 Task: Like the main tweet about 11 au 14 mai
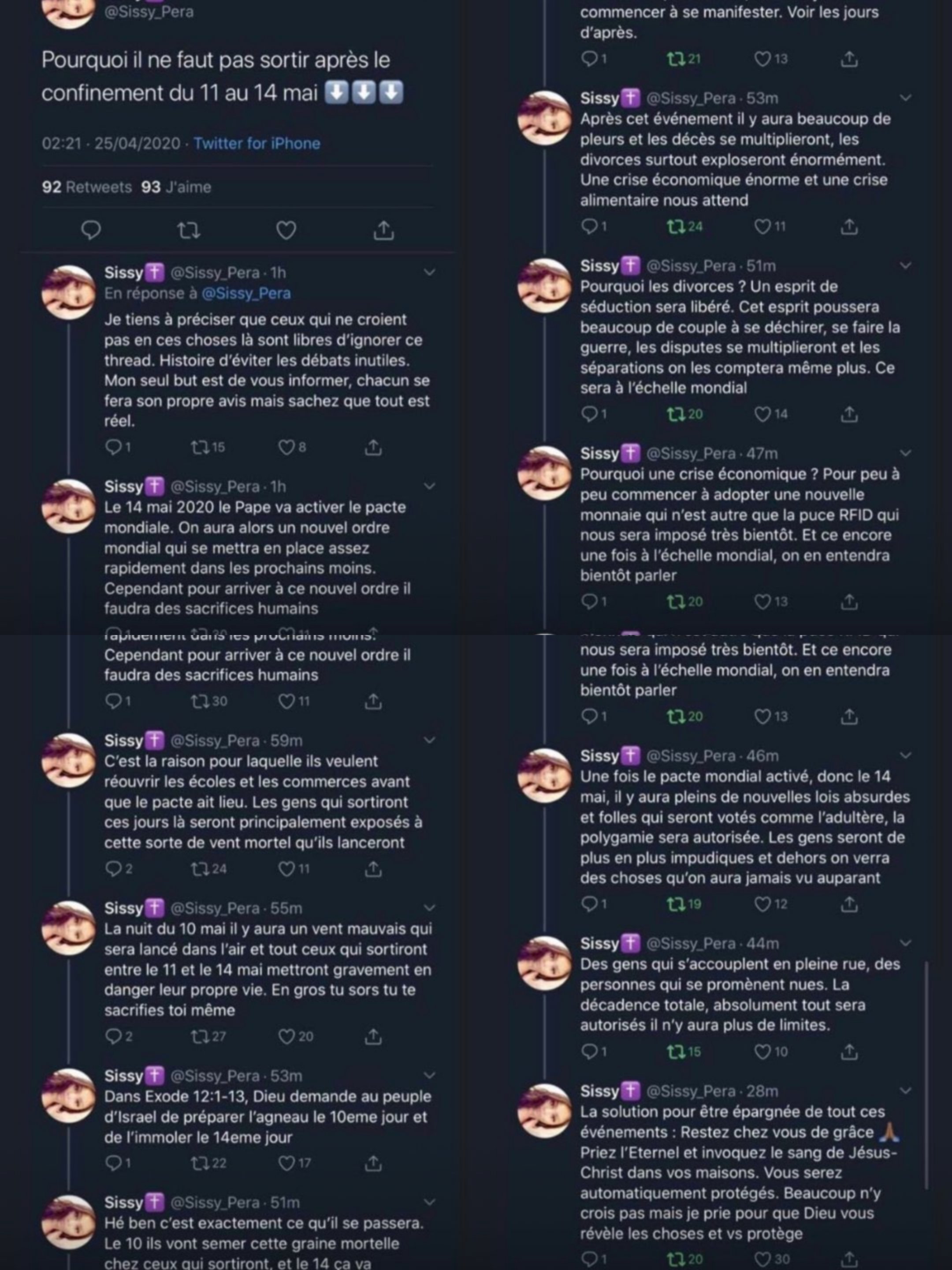(286, 230)
